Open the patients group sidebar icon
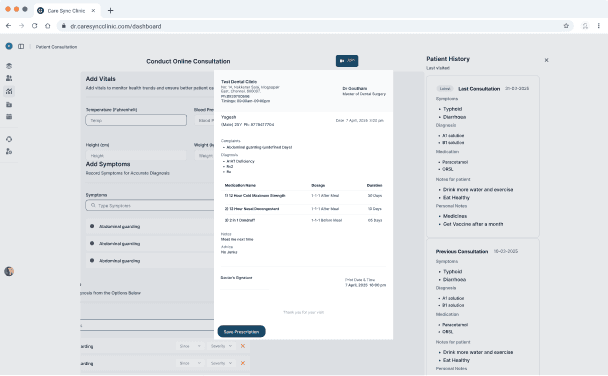Image resolution: width=608 pixels, height=376 pixels. tap(9, 78)
